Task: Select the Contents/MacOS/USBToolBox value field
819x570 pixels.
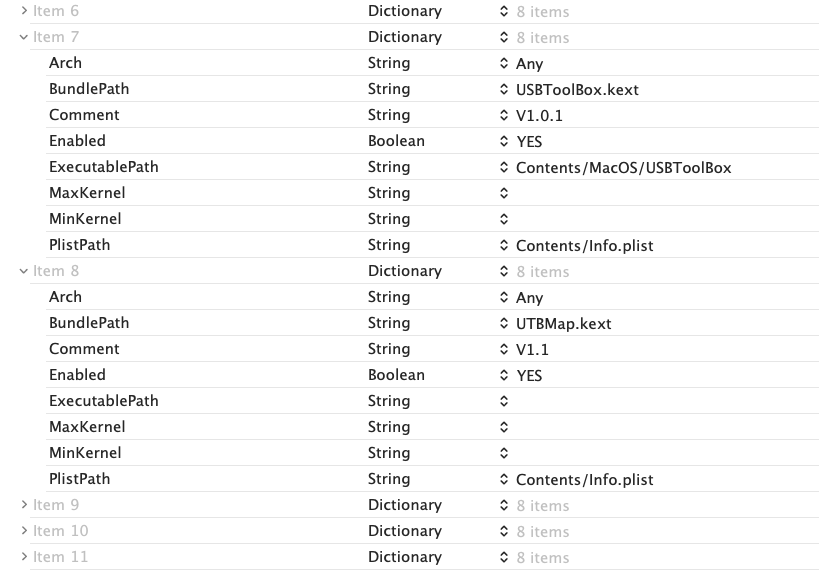Action: click(623, 167)
